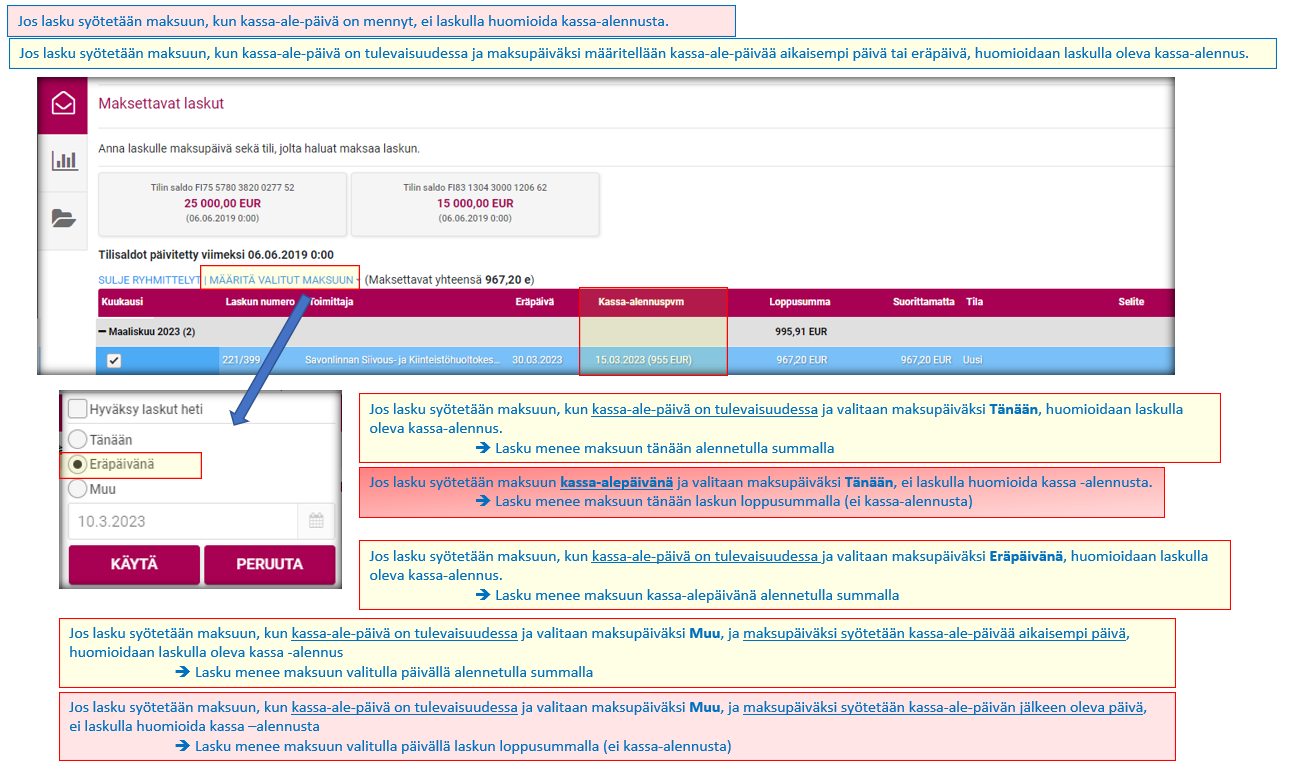1289x770 pixels.
Task: Tick the 'Hyväksy laskut heti' checkbox
Action: point(77,409)
